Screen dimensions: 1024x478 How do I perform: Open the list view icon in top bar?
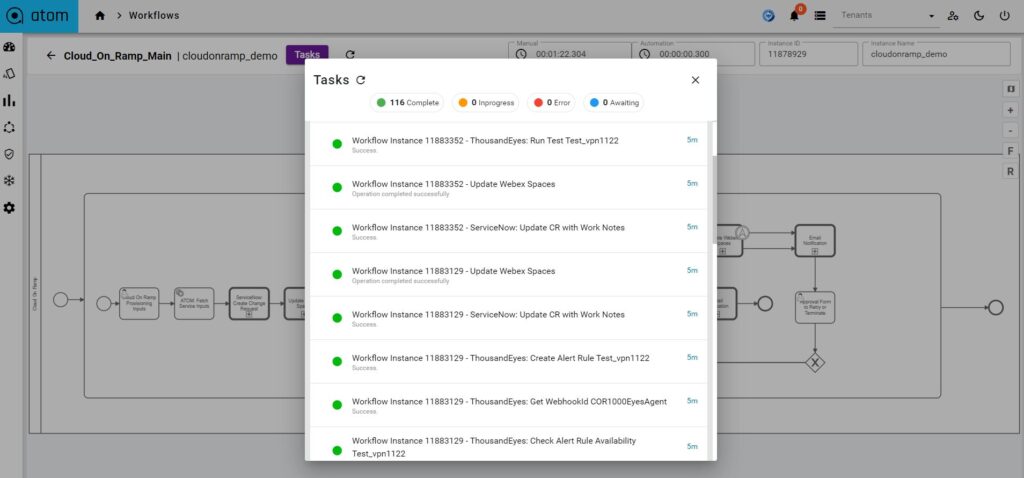(820, 16)
